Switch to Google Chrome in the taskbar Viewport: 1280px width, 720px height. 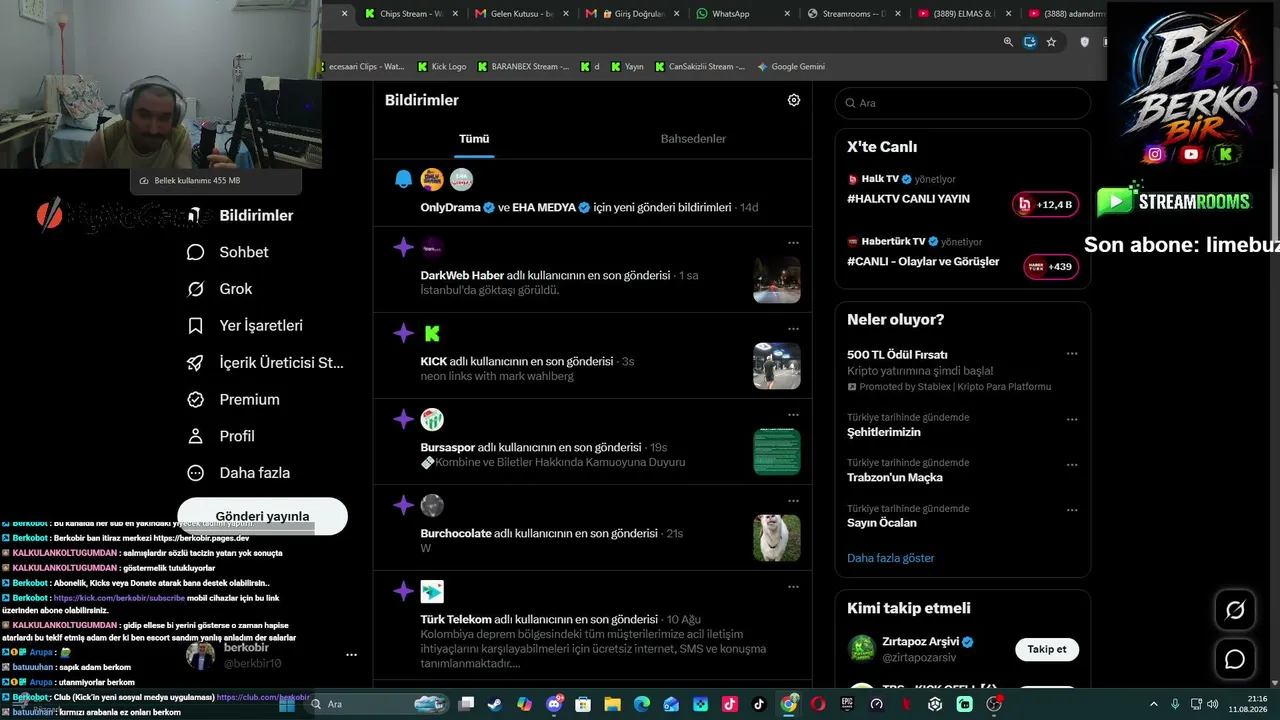pyautogui.click(x=789, y=704)
